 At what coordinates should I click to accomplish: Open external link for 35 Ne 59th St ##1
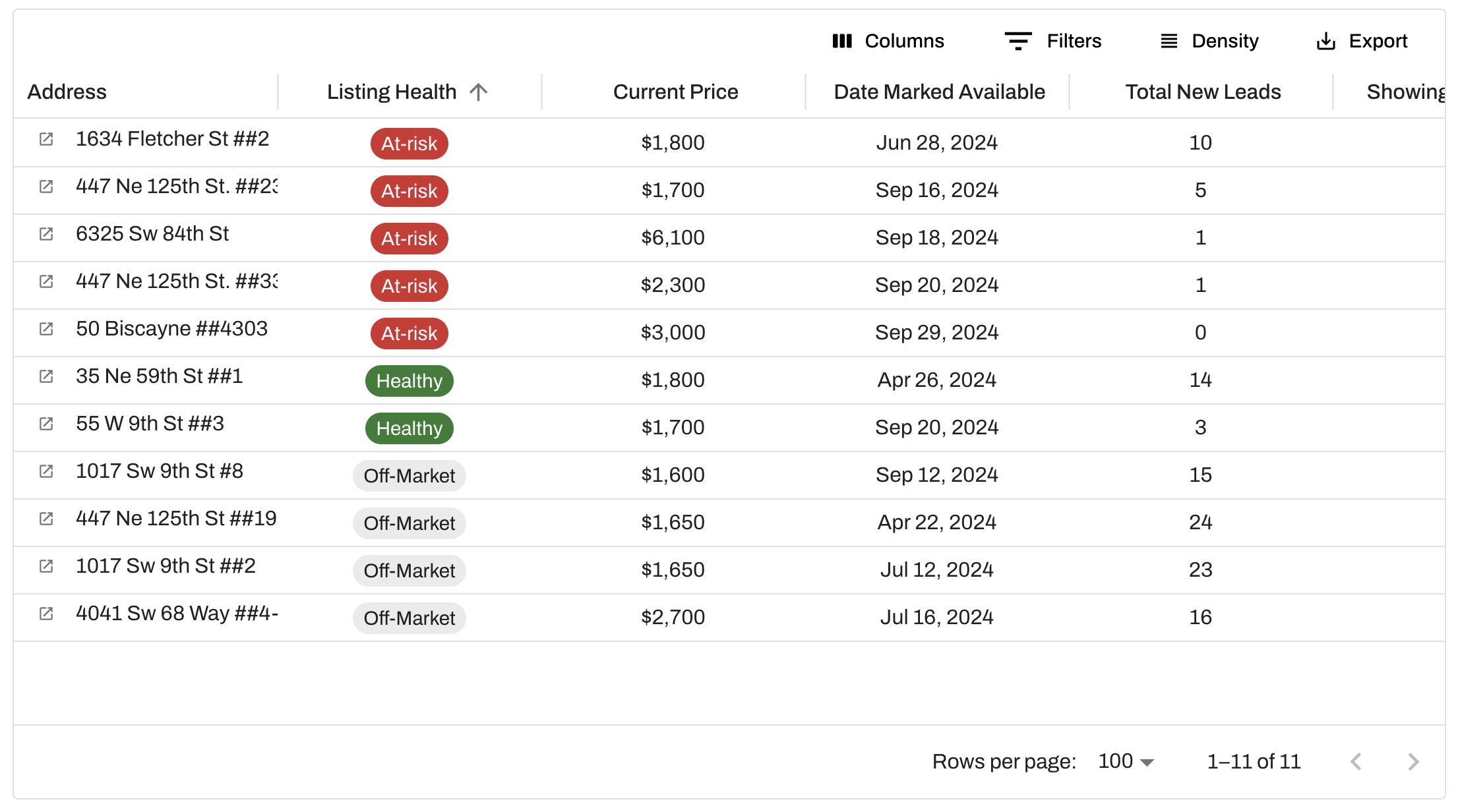(x=46, y=376)
